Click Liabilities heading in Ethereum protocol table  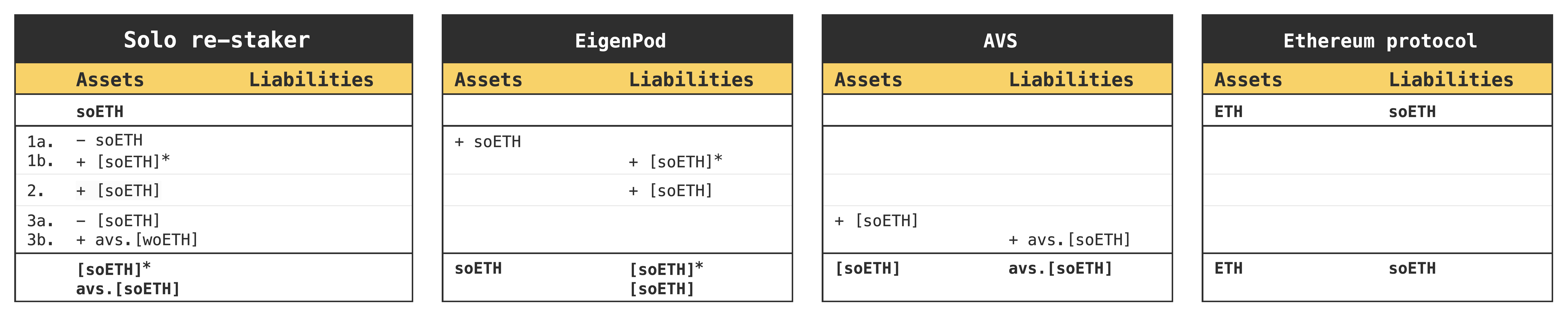click(1451, 80)
